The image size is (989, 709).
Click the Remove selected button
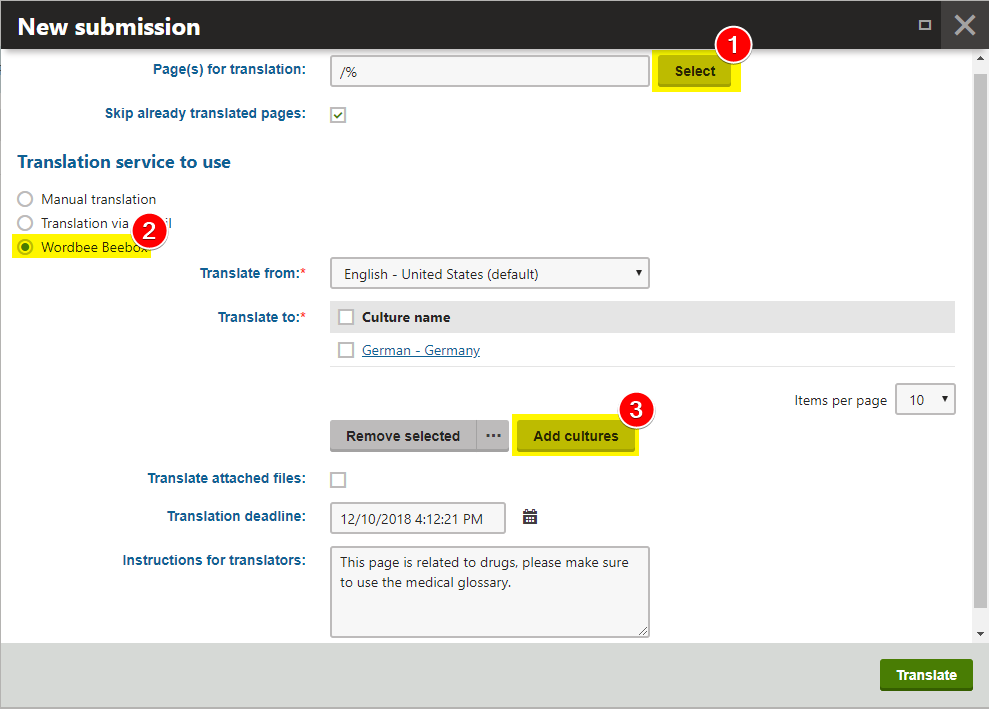tap(403, 436)
